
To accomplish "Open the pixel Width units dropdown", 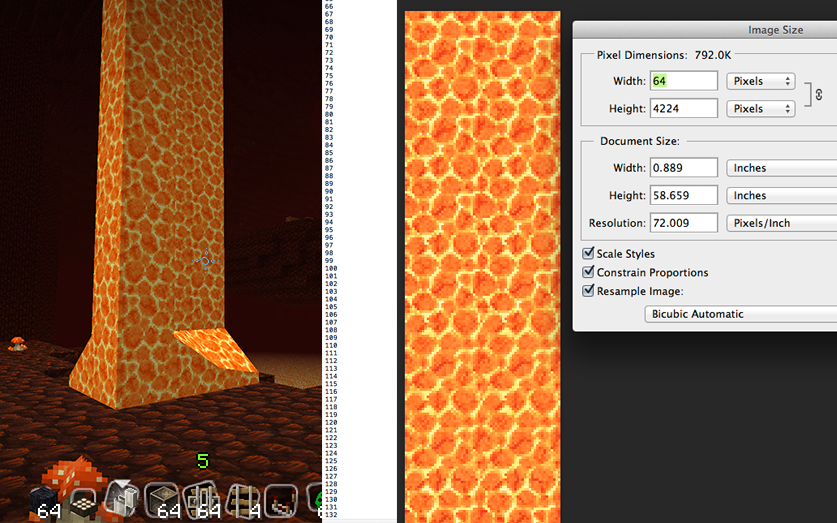I will pyautogui.click(x=761, y=81).
